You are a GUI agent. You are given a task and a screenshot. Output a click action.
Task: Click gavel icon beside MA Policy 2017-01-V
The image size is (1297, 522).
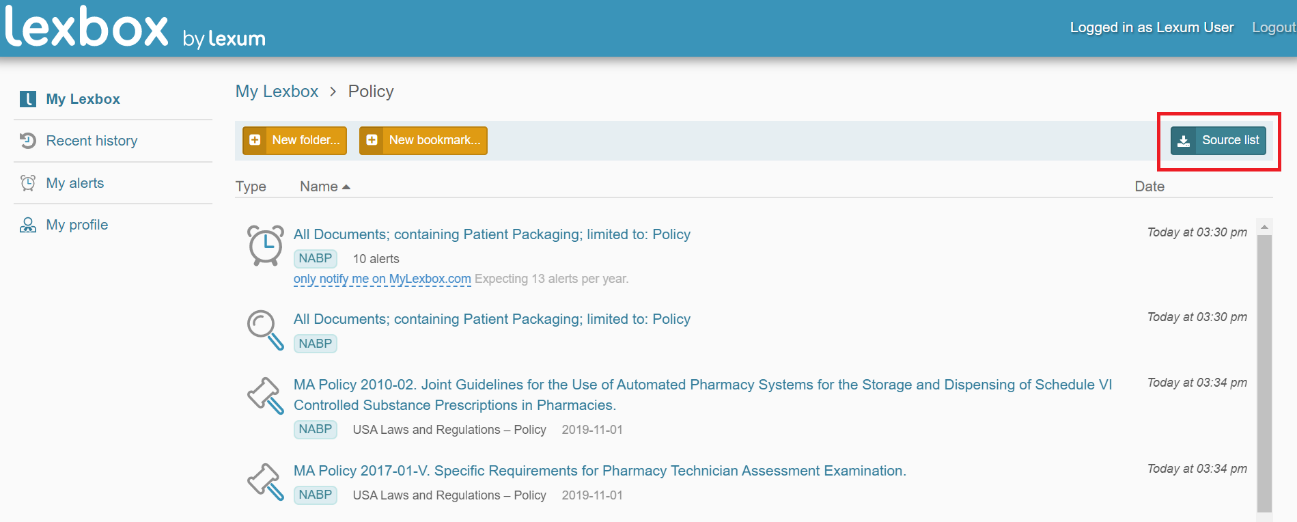[x=265, y=482]
